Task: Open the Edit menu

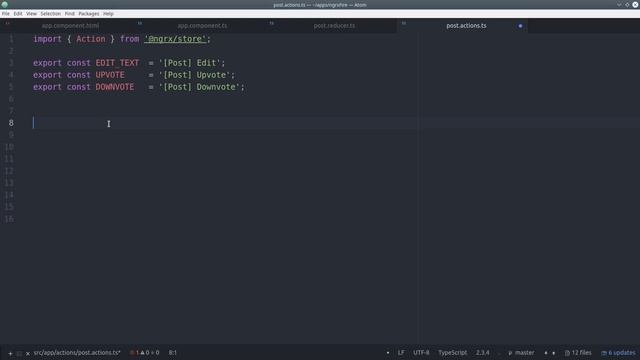Action: 18,13
